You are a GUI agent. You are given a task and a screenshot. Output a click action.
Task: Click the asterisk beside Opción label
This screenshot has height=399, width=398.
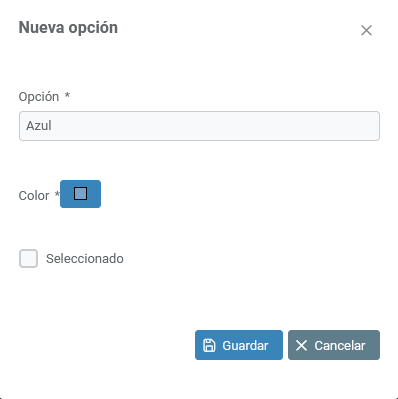point(67,95)
